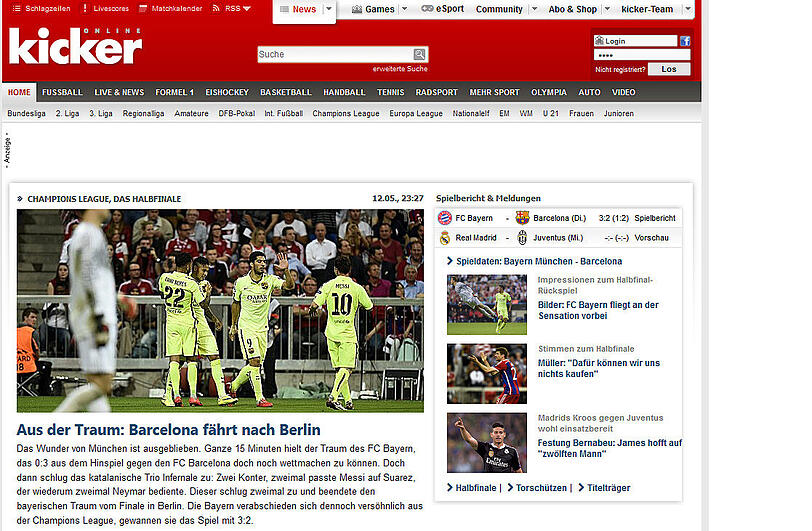Select FUSSBALL in main navigation
The width and height of the screenshot is (812, 531).
point(62,92)
